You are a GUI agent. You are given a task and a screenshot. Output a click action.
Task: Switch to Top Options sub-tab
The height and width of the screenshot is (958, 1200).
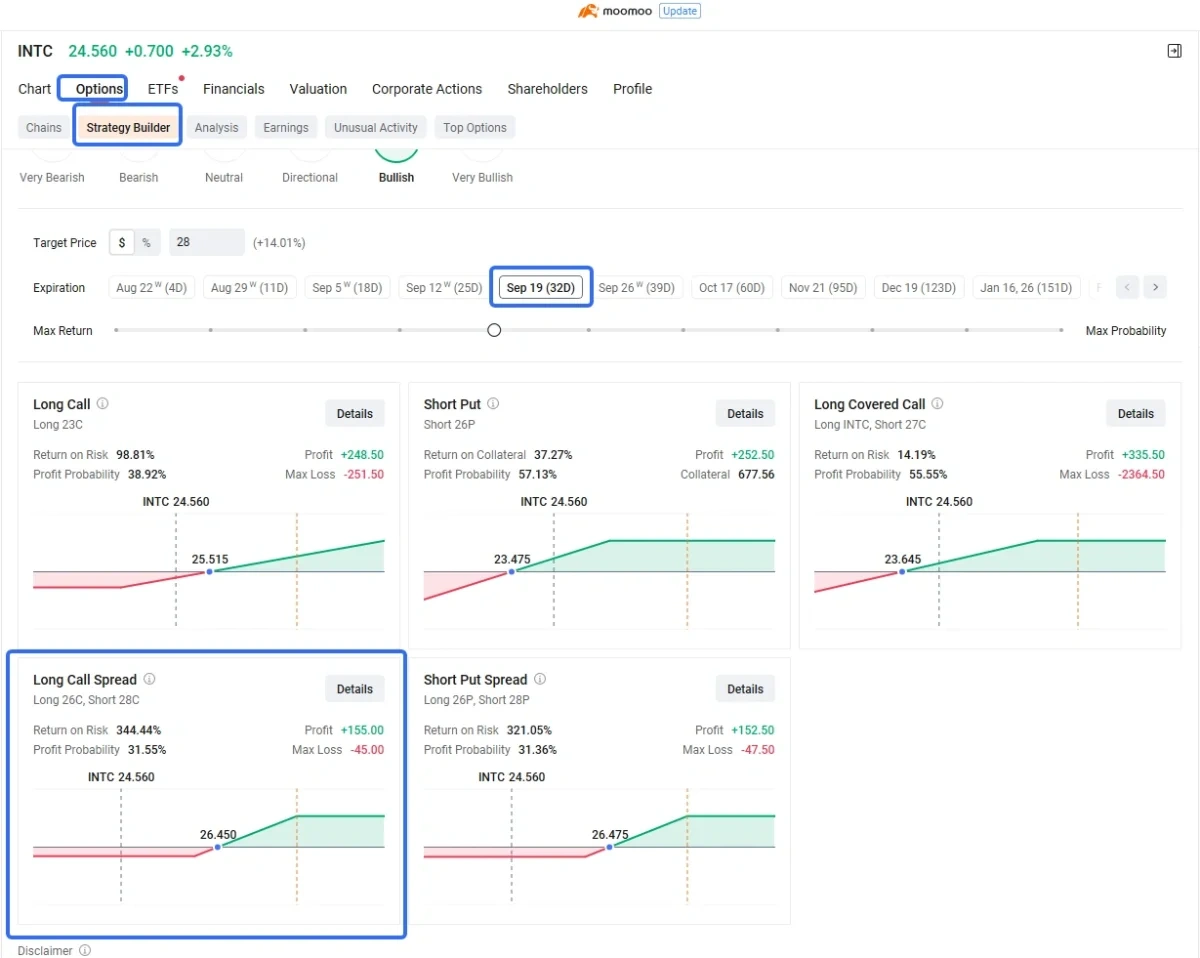click(475, 128)
